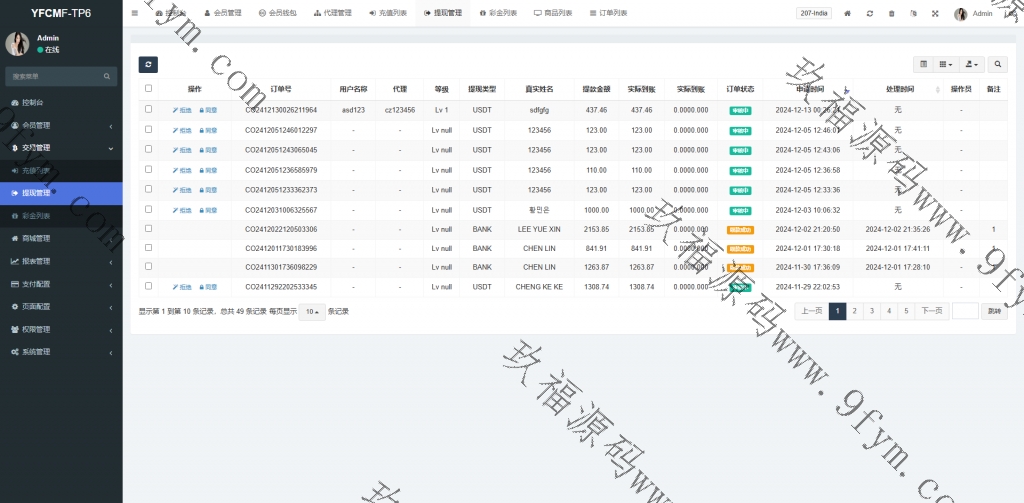Open the columns dropdown in table toolbar
The image size is (1024, 503).
(x=945, y=64)
